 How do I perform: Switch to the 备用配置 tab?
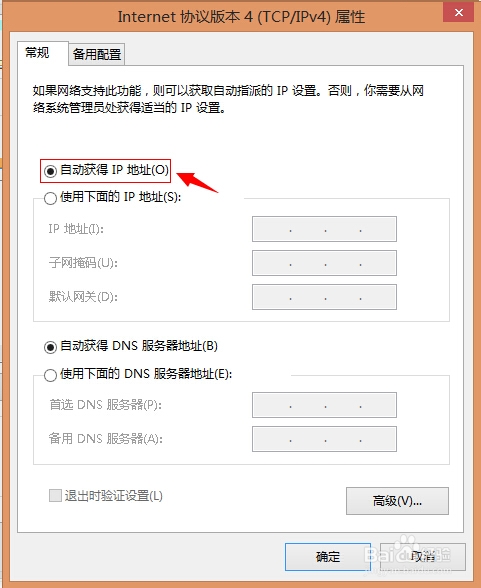coord(97,55)
